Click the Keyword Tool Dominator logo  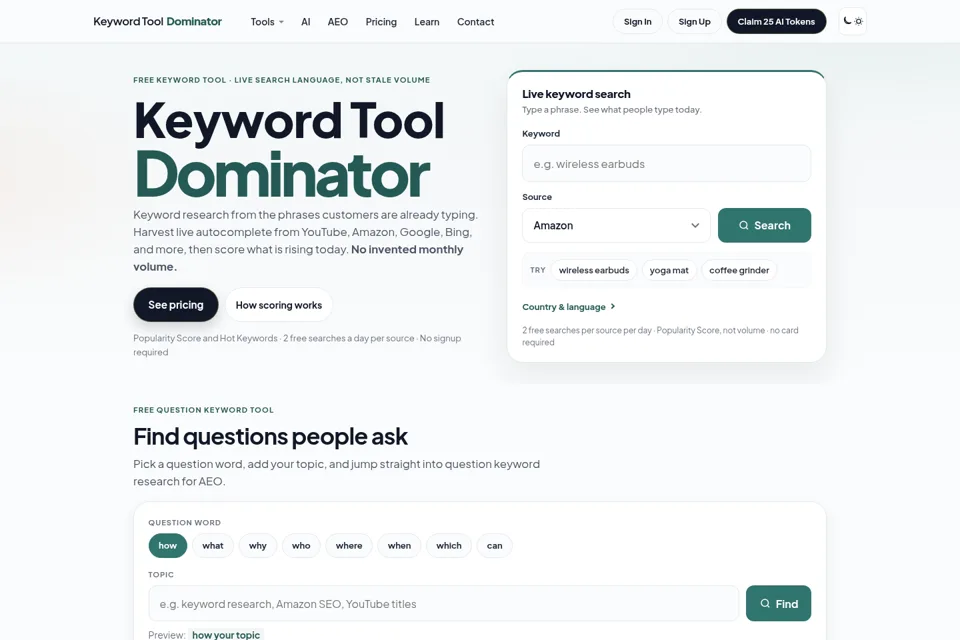[157, 21]
